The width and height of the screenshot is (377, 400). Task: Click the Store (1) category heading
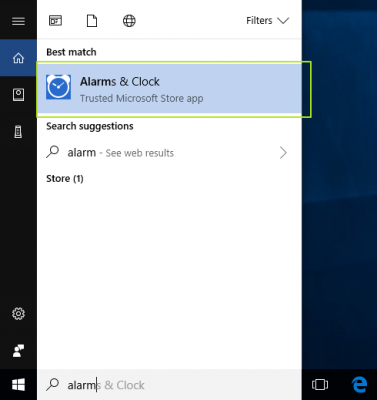point(65,179)
